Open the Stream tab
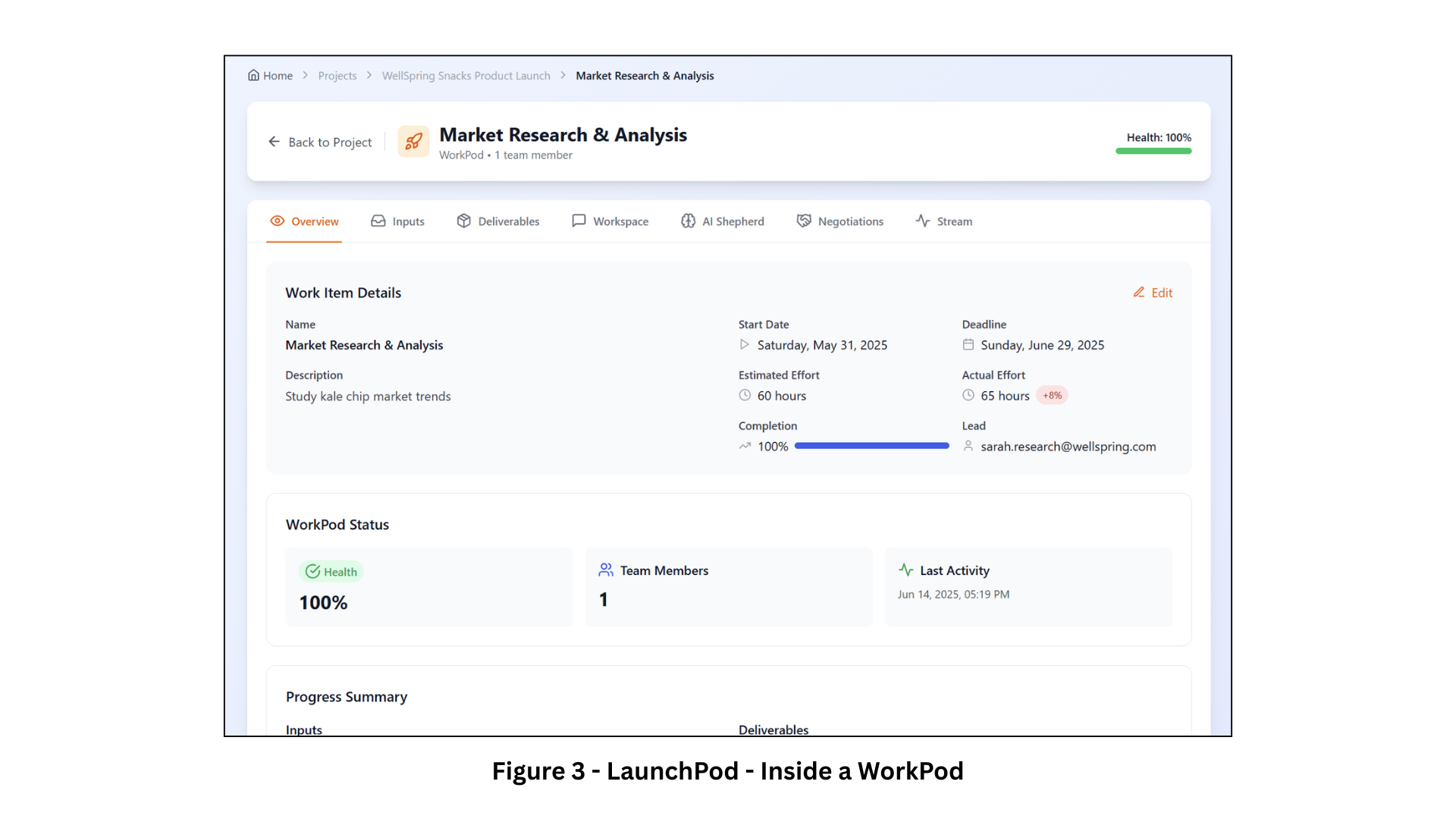 (x=943, y=221)
